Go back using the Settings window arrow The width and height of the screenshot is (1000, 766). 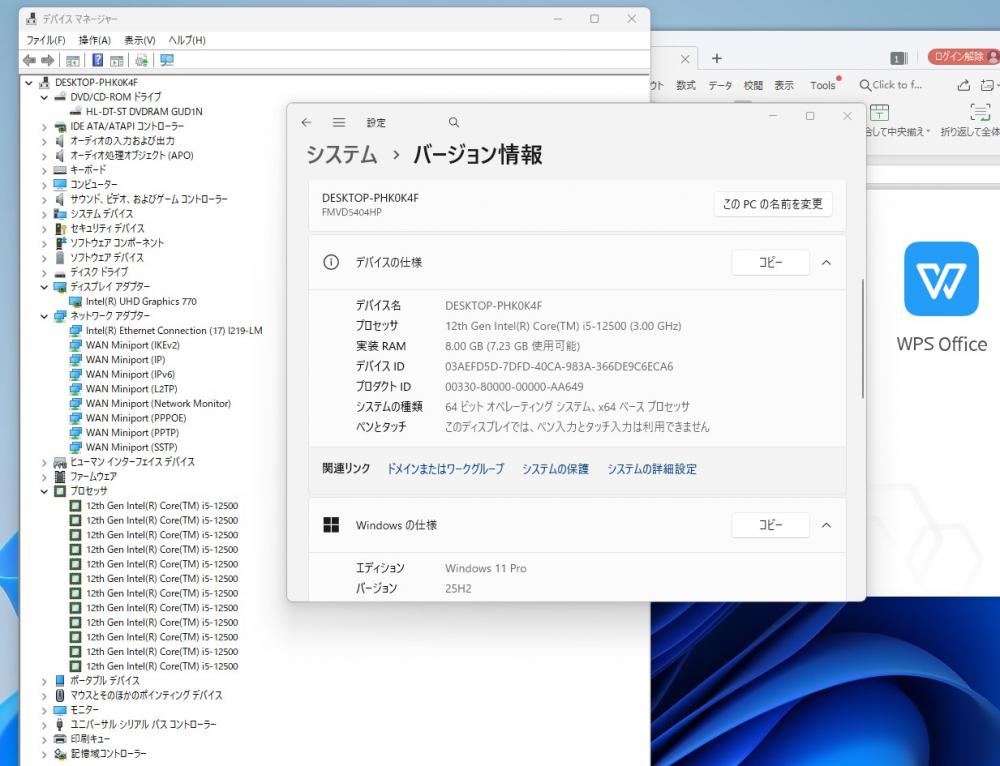pyautogui.click(x=307, y=122)
